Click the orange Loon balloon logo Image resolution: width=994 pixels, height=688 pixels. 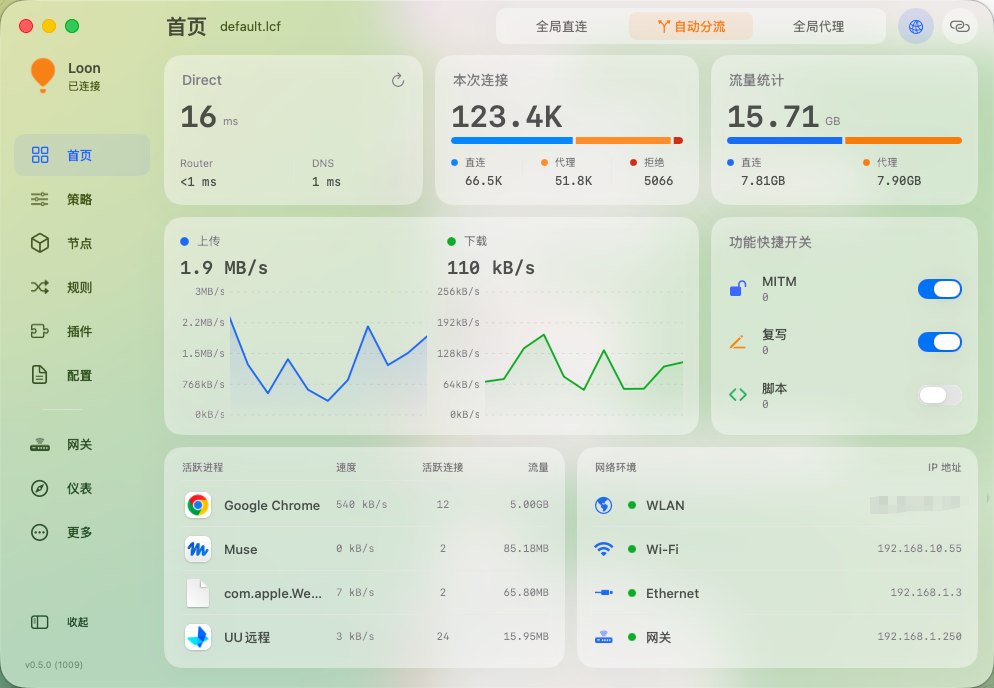(42, 75)
